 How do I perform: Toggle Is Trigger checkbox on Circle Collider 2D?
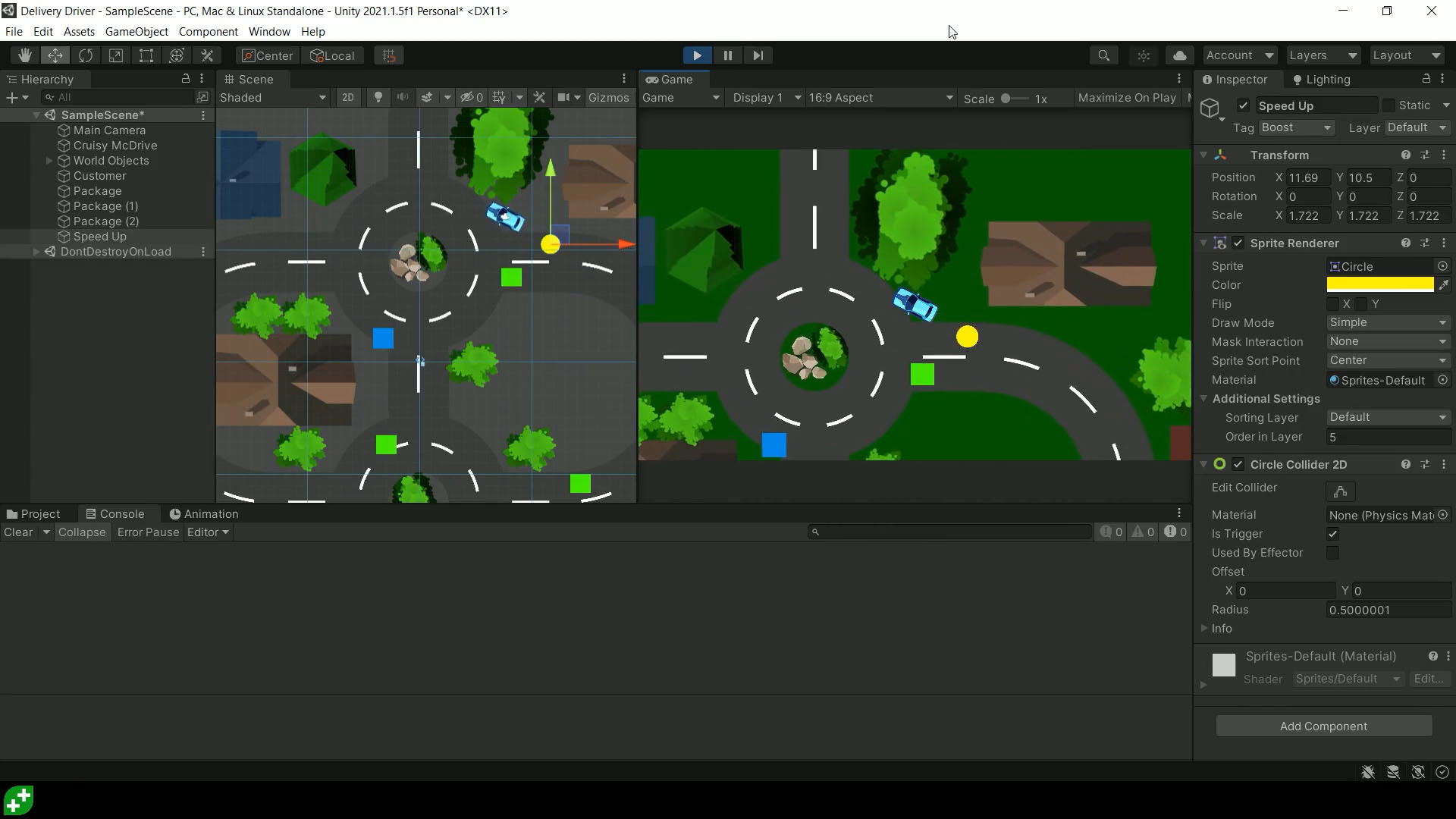pos(1333,533)
